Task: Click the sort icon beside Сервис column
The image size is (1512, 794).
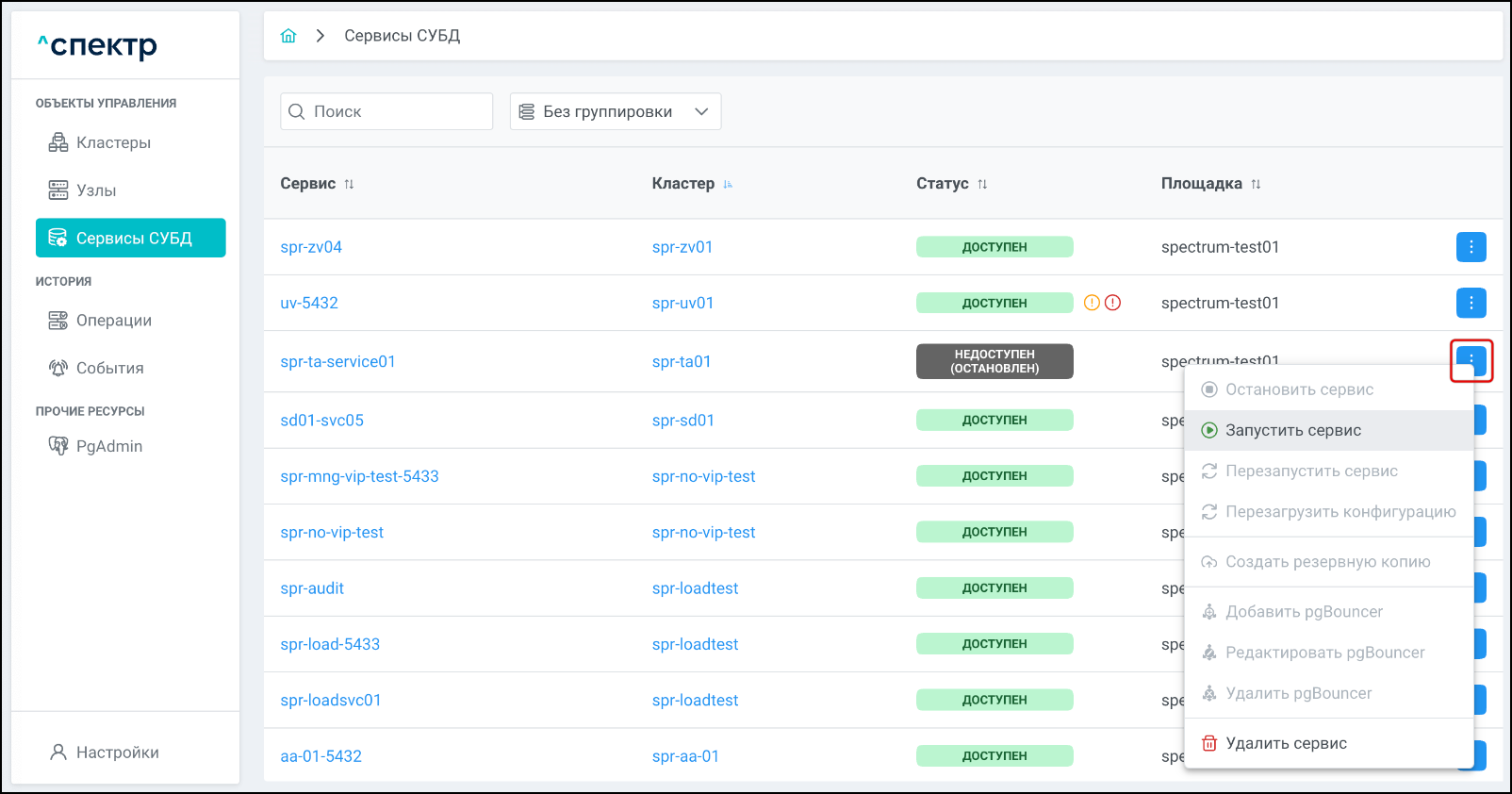Action: 349,184
